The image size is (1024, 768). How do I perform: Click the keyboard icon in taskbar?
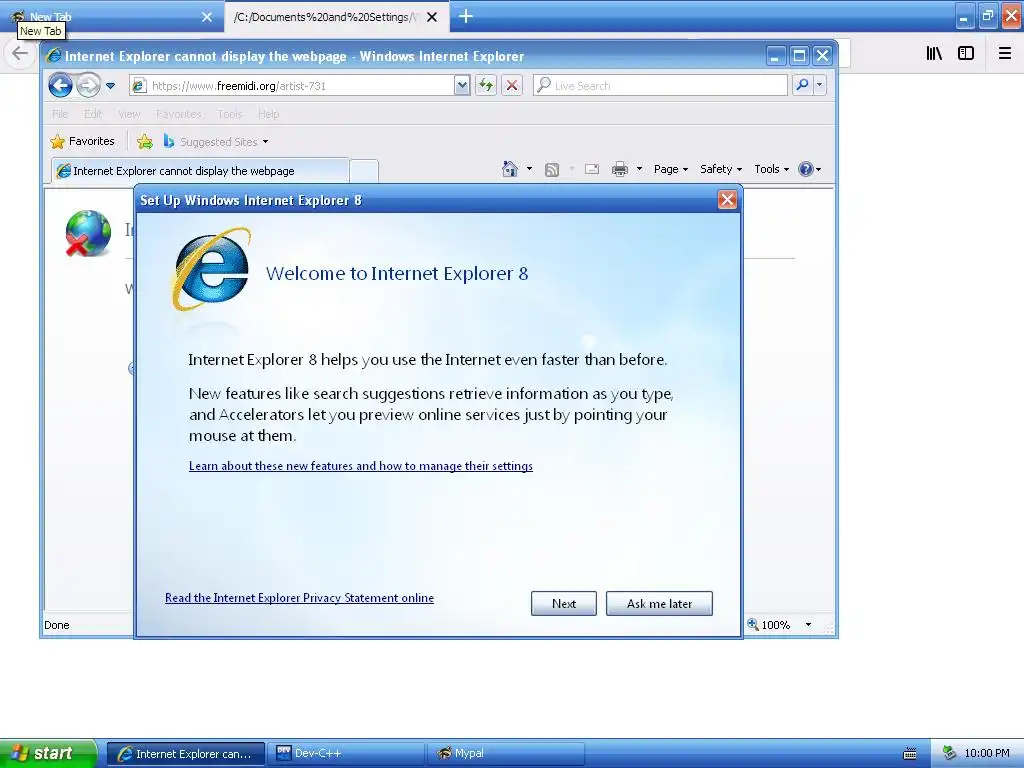pyautogui.click(x=910, y=754)
